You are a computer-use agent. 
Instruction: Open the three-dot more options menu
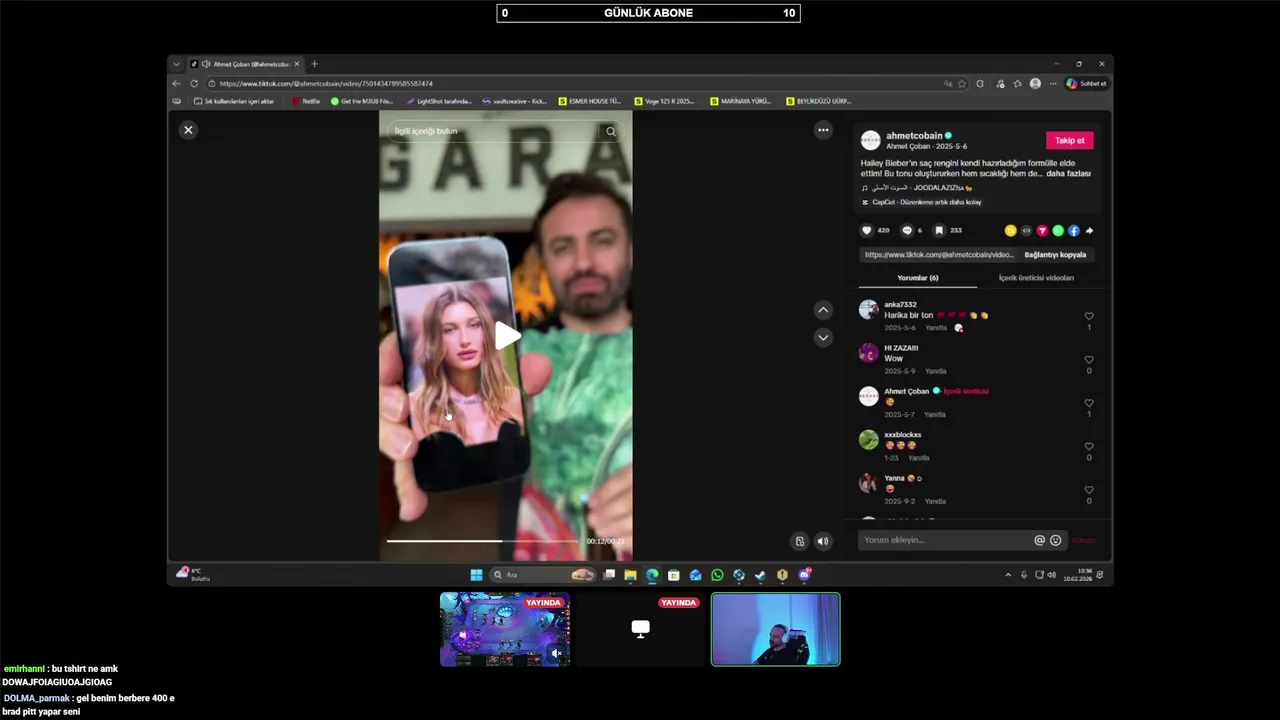823,130
